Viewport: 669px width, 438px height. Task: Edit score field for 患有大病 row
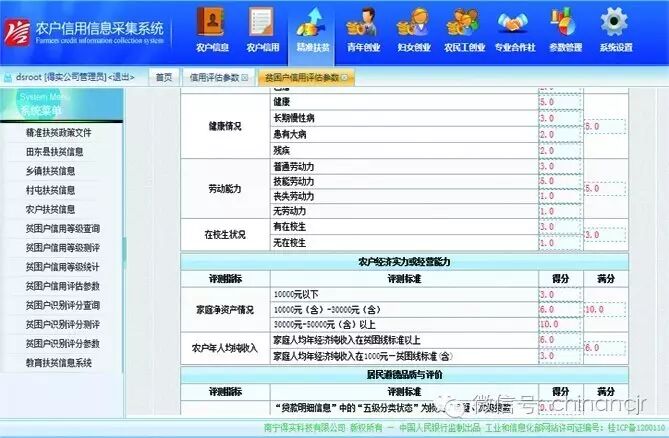coord(560,134)
